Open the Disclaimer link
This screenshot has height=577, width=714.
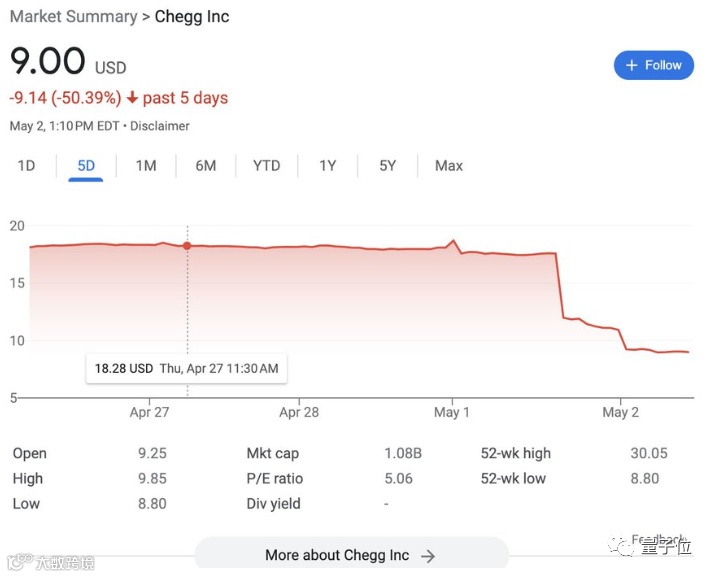(x=161, y=126)
